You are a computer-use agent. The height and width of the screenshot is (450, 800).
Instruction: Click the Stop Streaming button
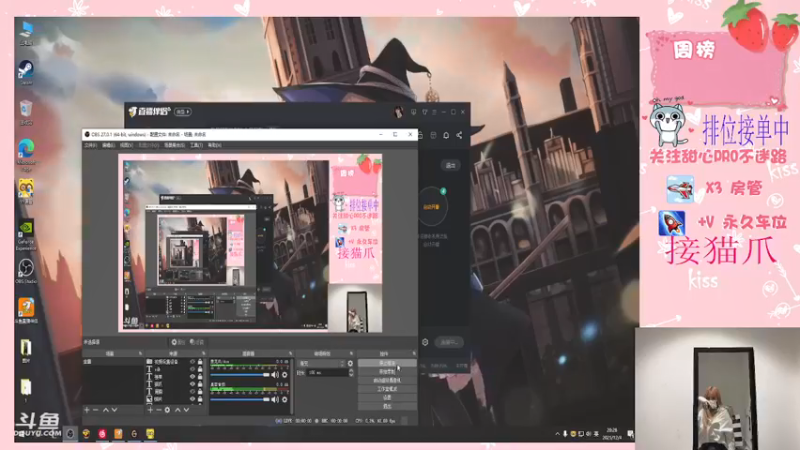[387, 363]
